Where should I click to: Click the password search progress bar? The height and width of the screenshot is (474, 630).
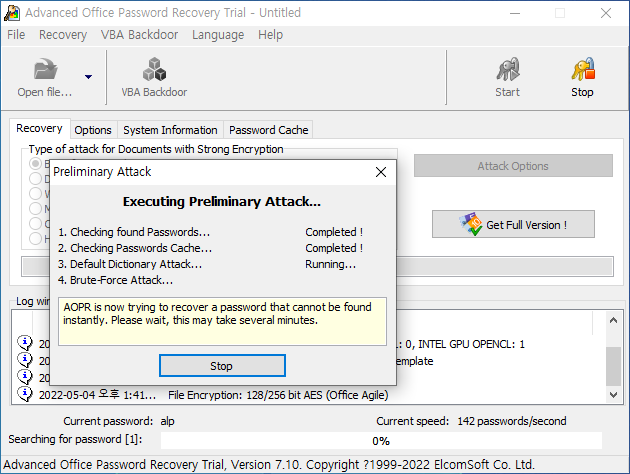(x=381, y=440)
